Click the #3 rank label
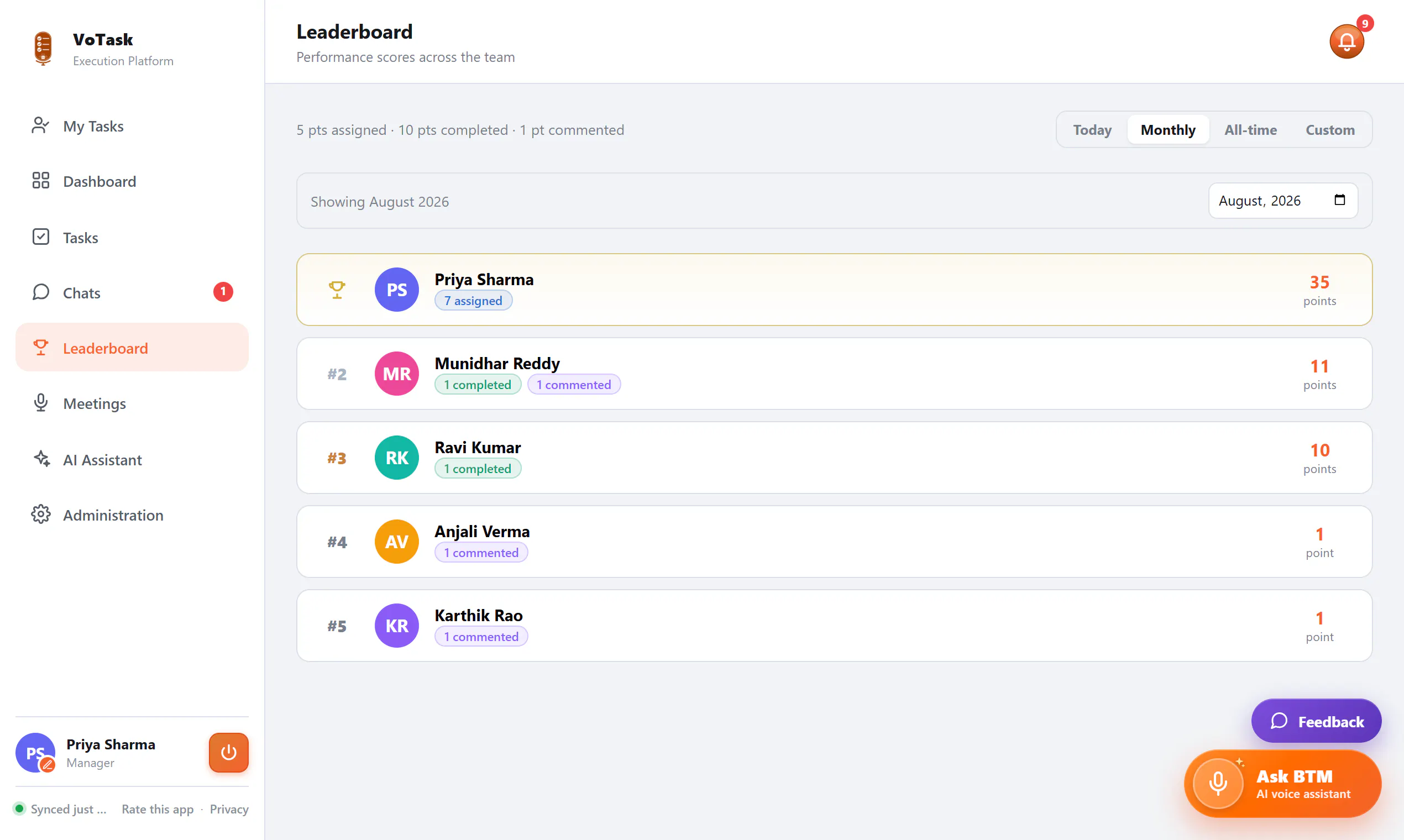This screenshot has height=840, width=1404. [x=337, y=458]
